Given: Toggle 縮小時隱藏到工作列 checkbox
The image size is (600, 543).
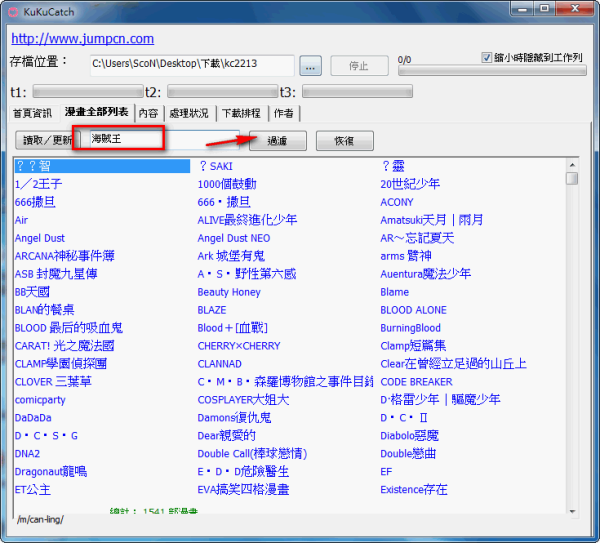Looking at the screenshot, I should (x=486, y=58).
